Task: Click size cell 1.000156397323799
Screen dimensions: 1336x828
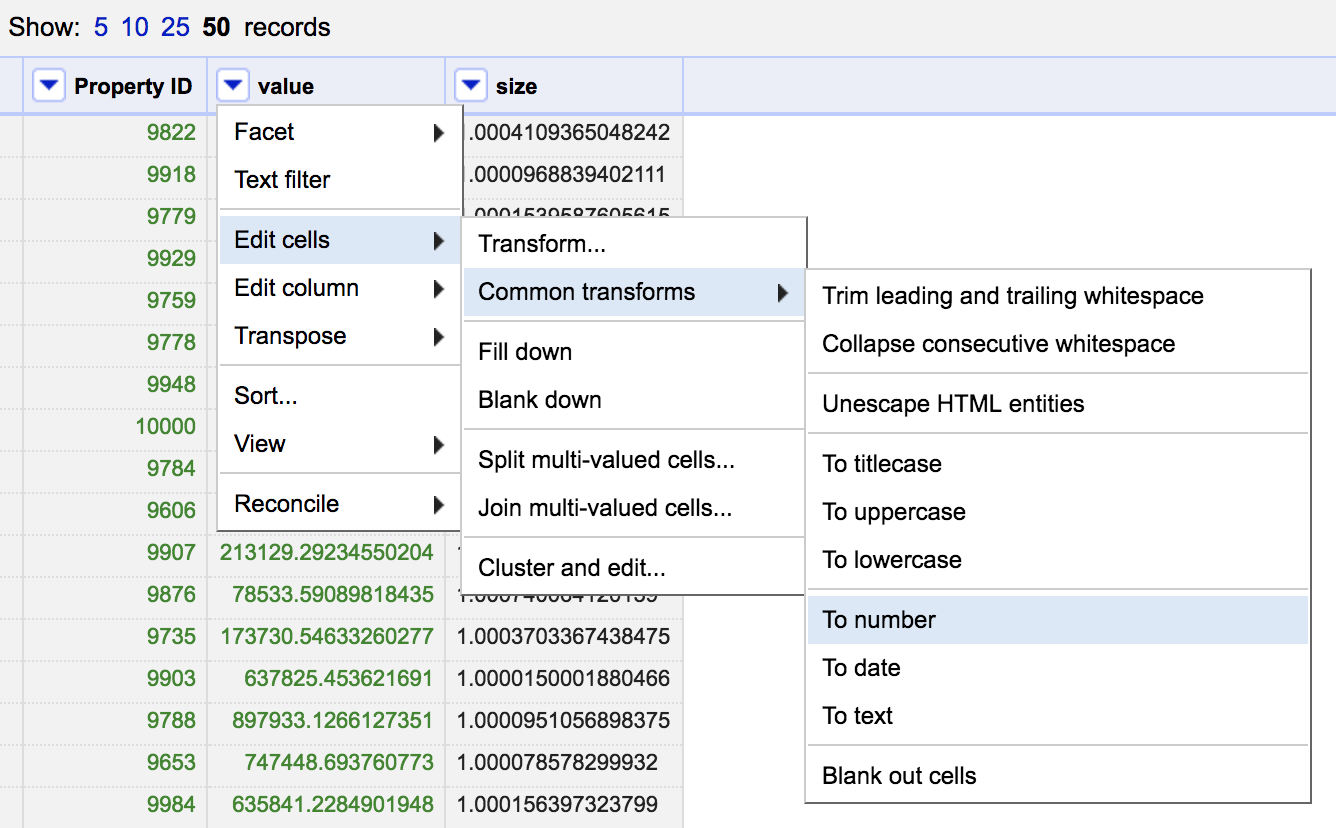Action: pos(558,804)
